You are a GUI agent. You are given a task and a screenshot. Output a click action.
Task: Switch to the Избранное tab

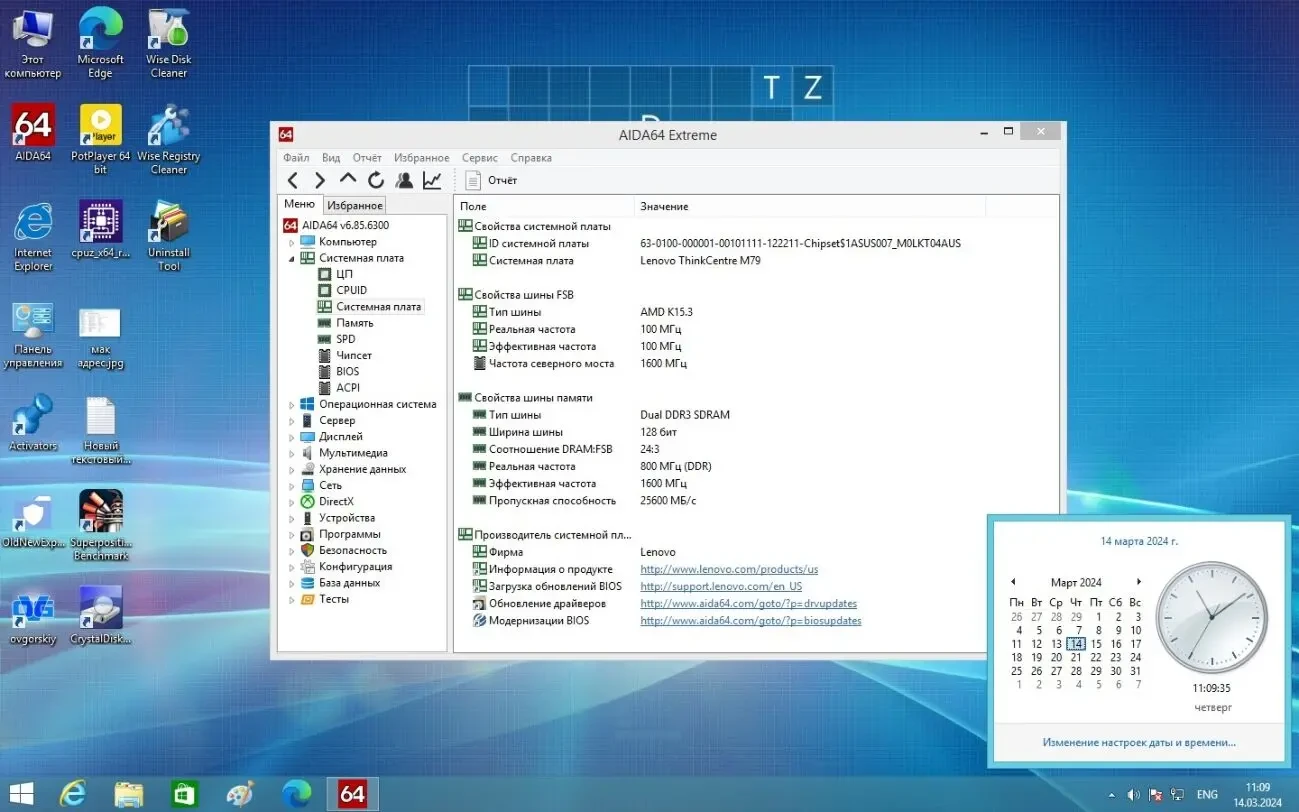pyautogui.click(x=354, y=204)
